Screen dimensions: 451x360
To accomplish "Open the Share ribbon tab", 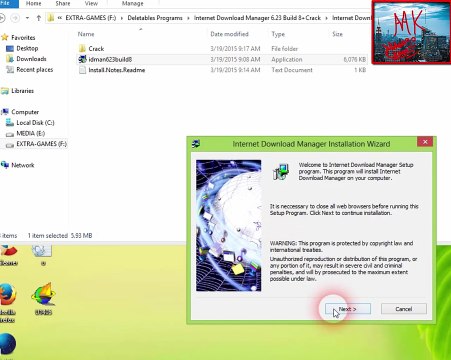I will coord(63,4).
